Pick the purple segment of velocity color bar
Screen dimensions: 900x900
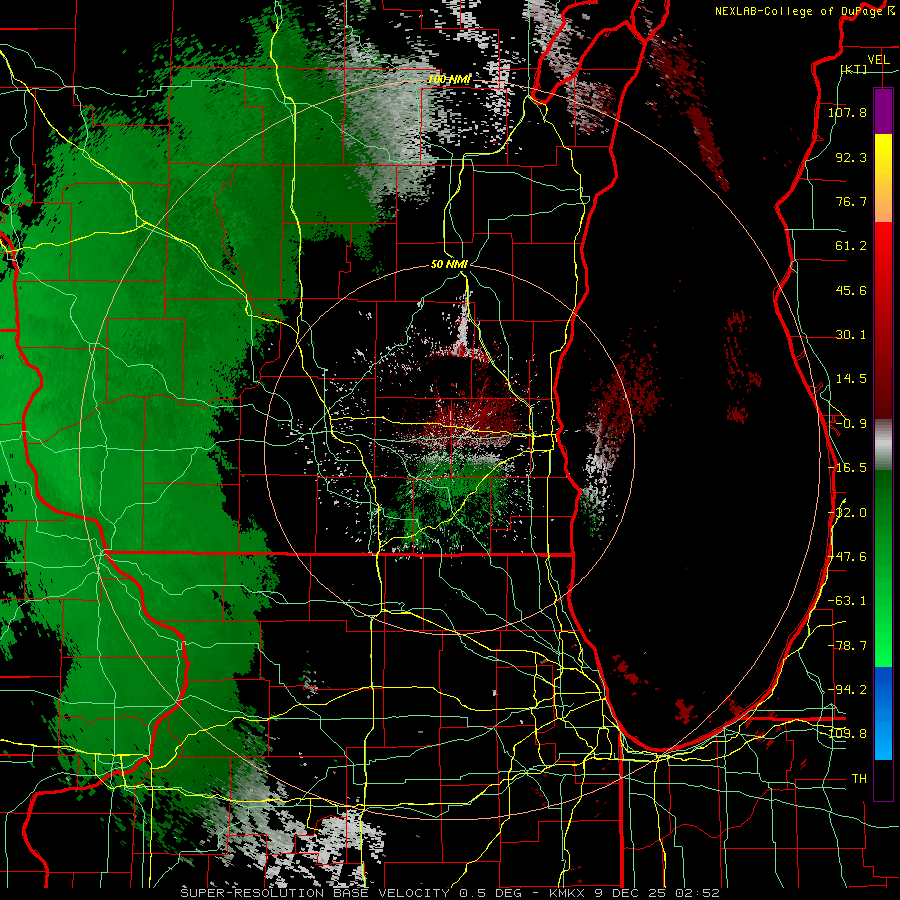pyautogui.click(x=883, y=111)
